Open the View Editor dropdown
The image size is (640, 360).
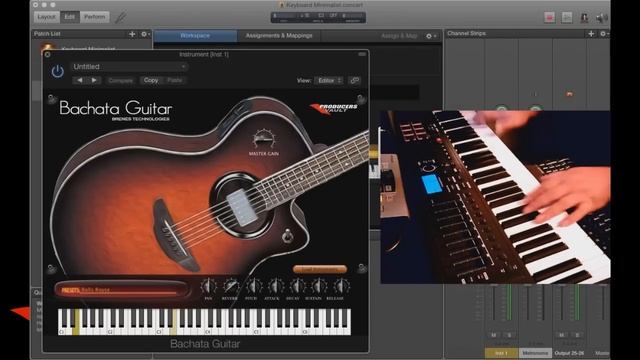pyautogui.click(x=329, y=81)
